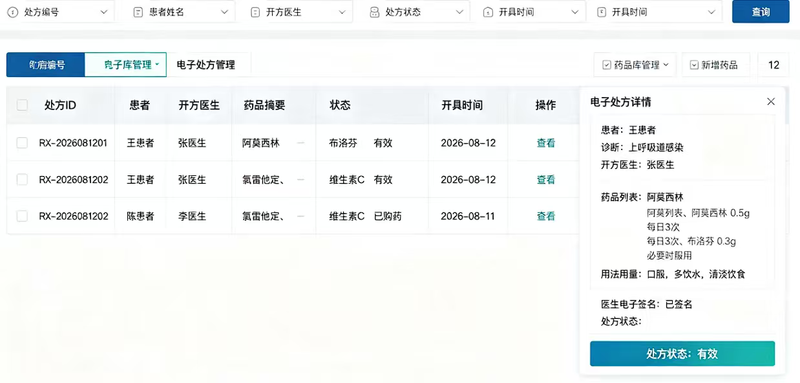Click the 布洛芬 cell
800x383 pixels.
343,143
